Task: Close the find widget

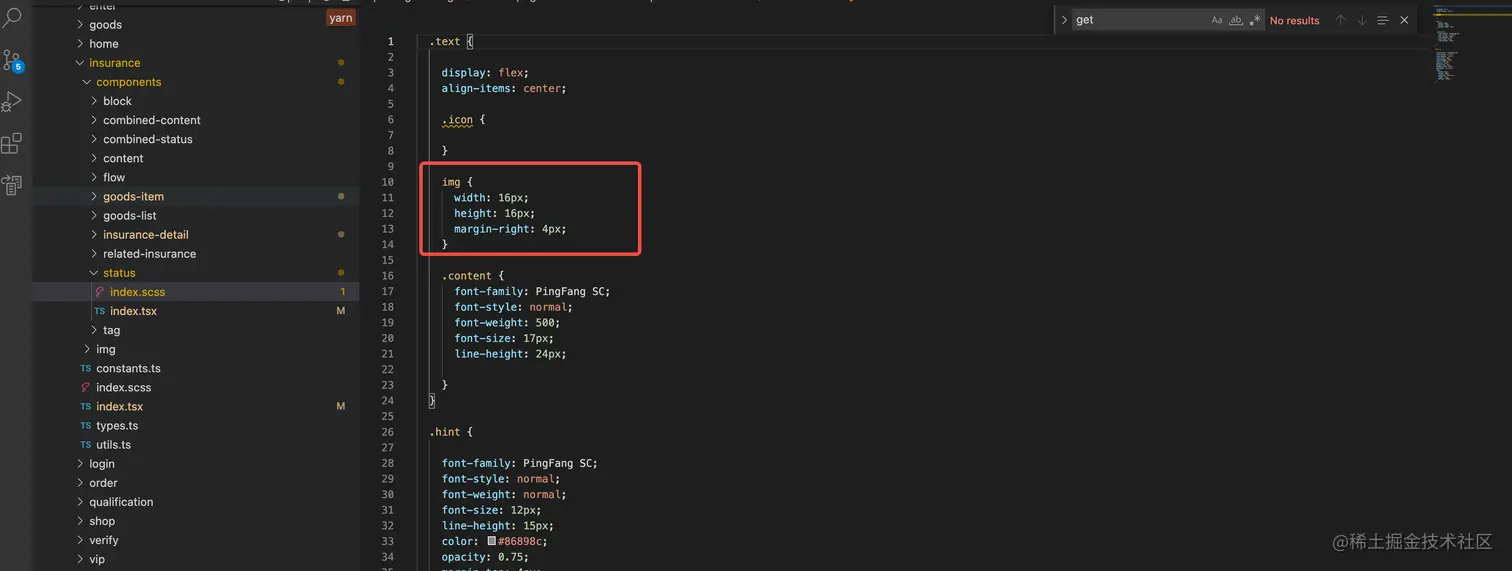Action: (1404, 20)
